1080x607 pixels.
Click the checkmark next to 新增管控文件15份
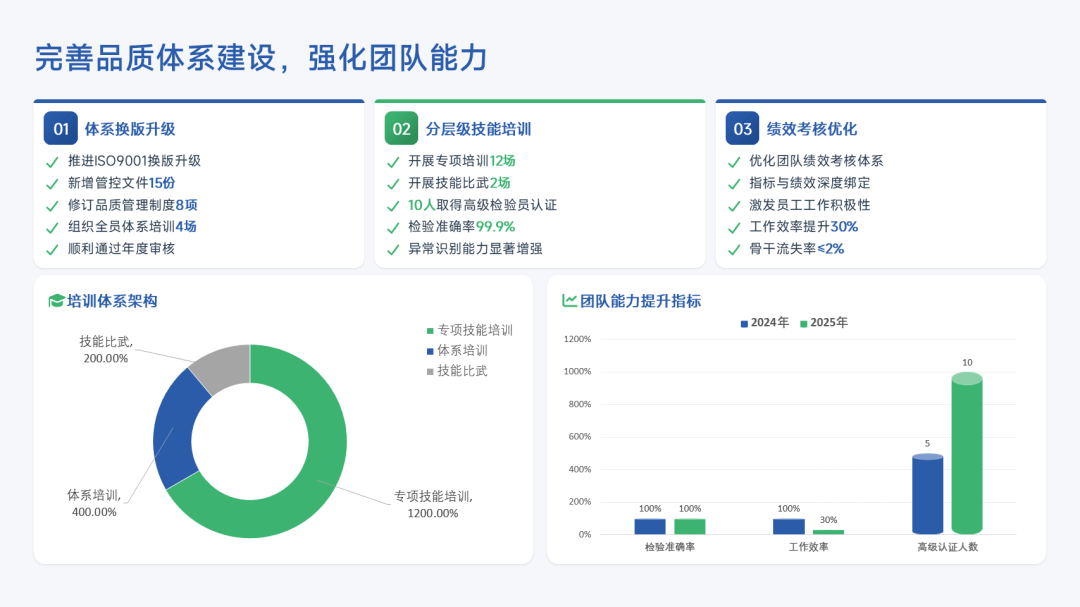[x=53, y=183]
